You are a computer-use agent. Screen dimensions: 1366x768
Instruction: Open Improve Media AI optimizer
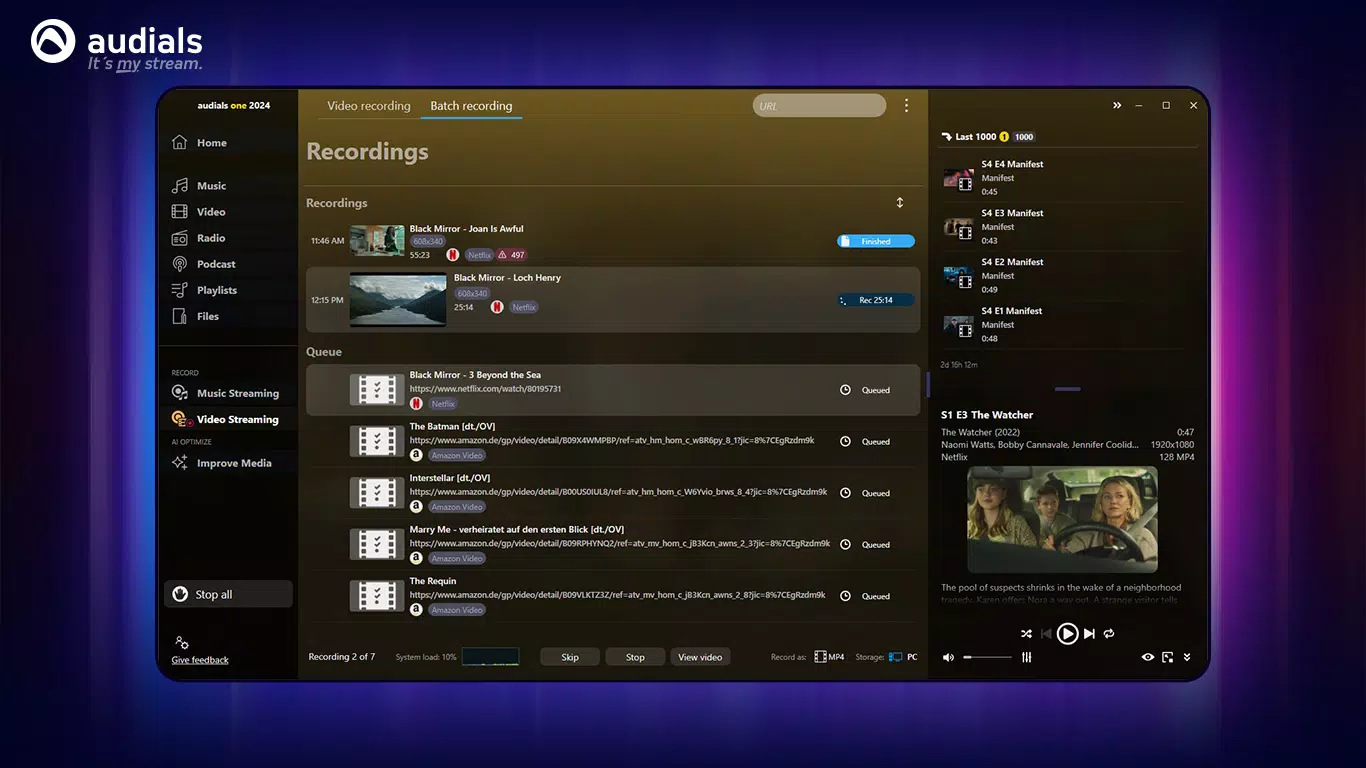(x=222, y=463)
